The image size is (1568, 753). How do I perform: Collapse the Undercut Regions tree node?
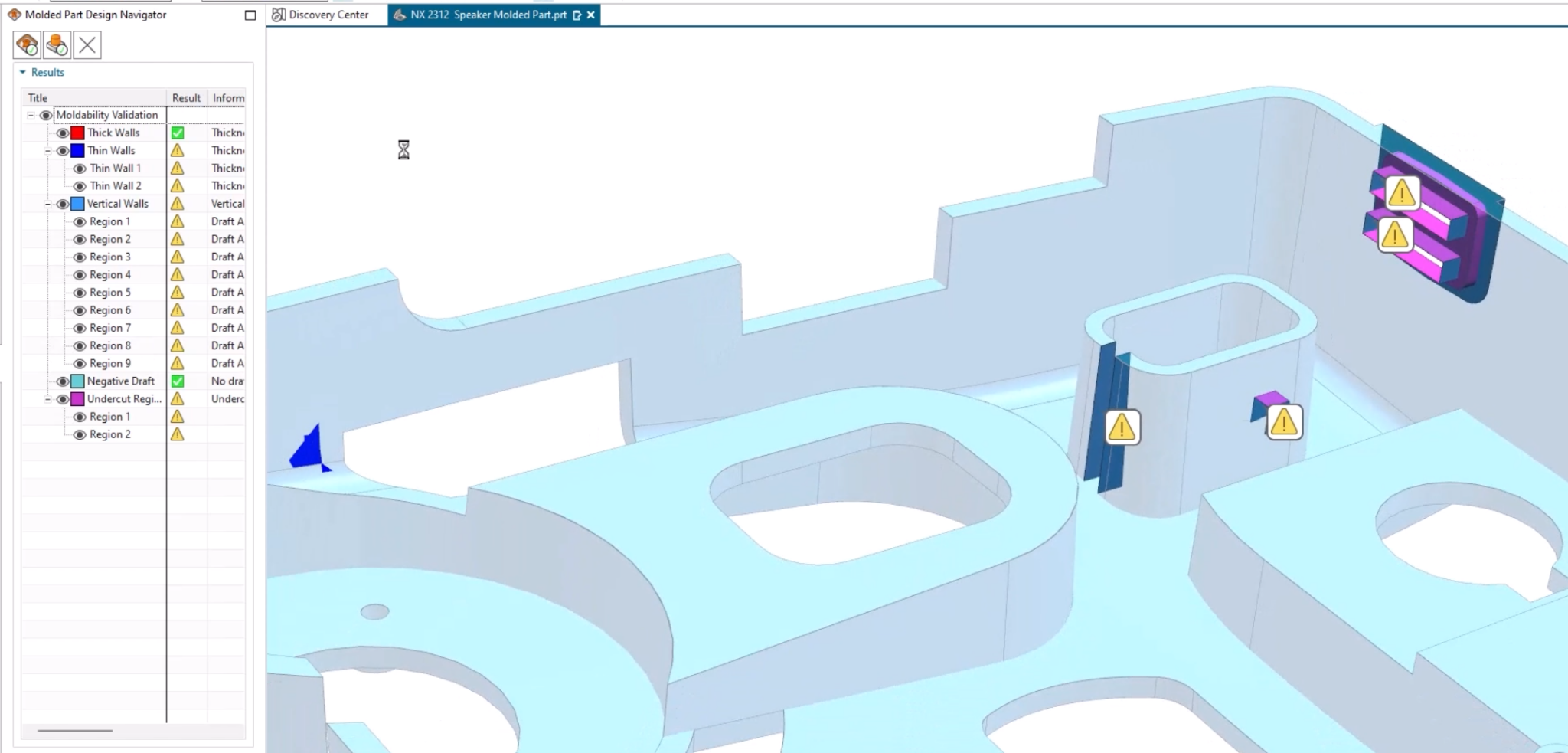47,399
